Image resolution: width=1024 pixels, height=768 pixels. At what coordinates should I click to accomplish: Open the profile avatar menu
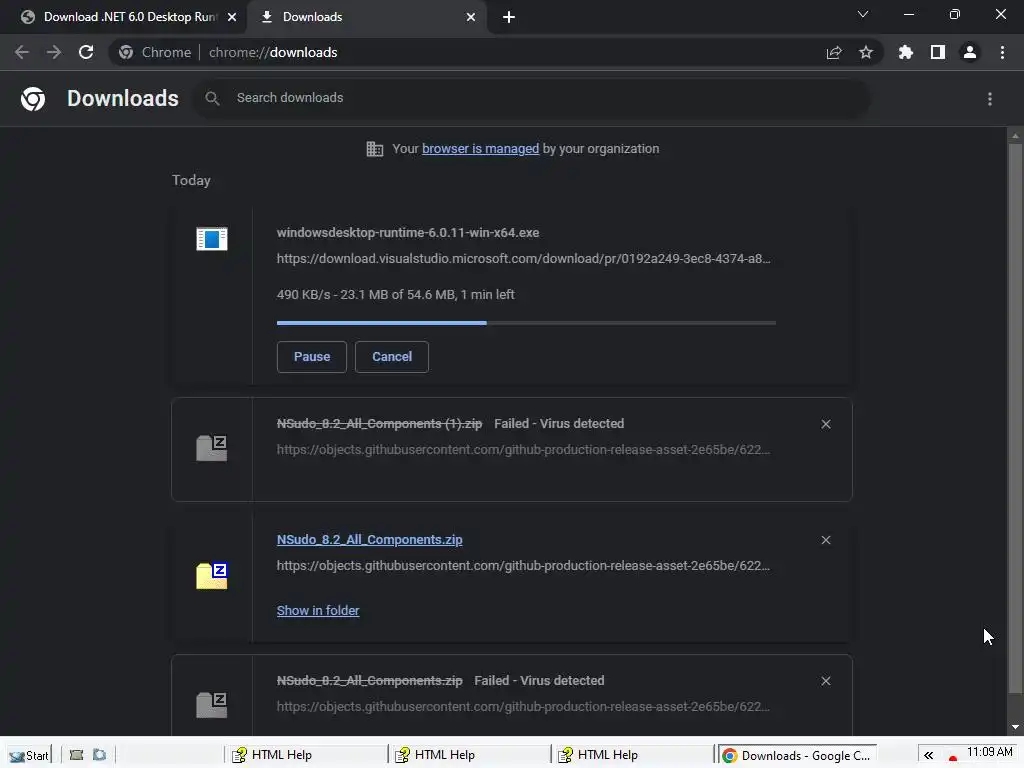click(x=970, y=52)
